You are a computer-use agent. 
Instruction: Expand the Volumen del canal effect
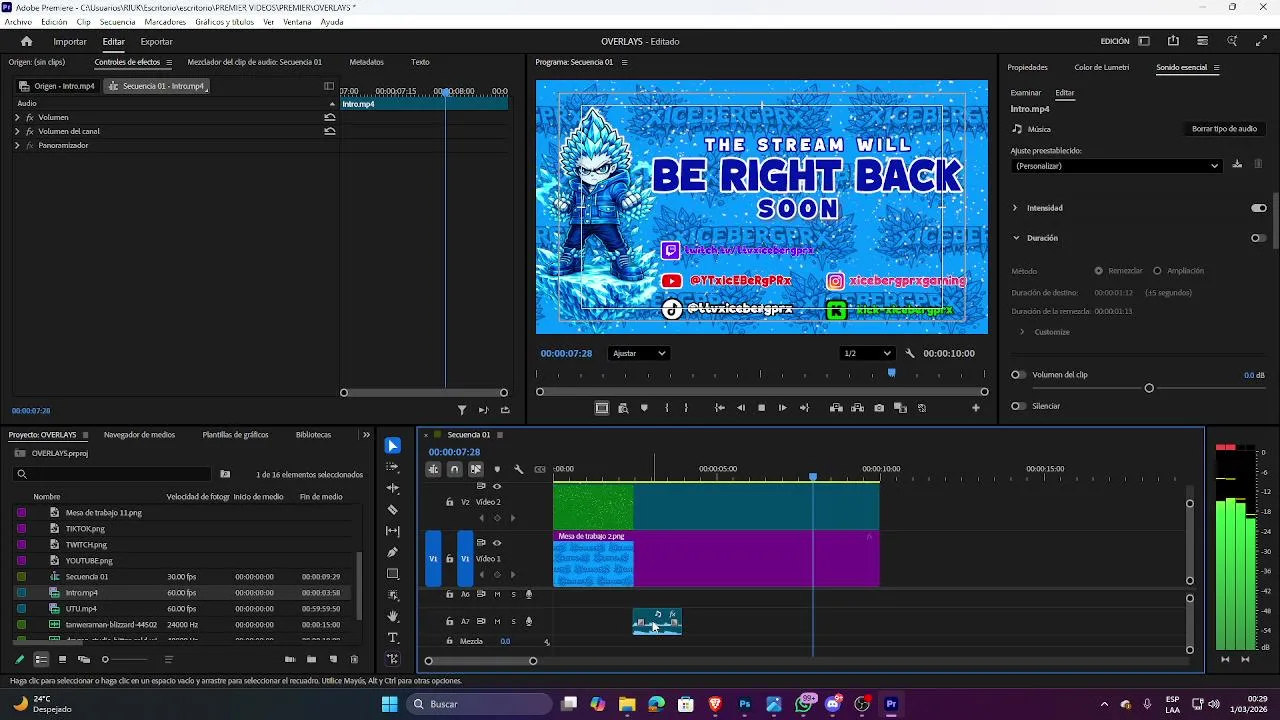coord(17,131)
